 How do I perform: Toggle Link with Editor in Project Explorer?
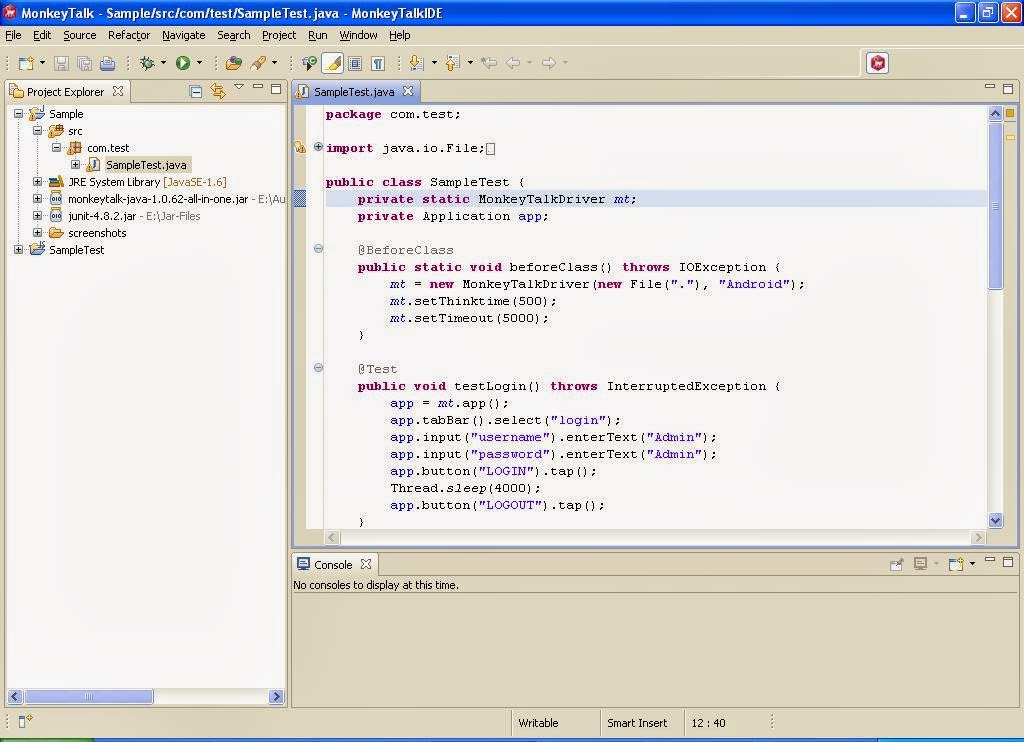click(218, 91)
